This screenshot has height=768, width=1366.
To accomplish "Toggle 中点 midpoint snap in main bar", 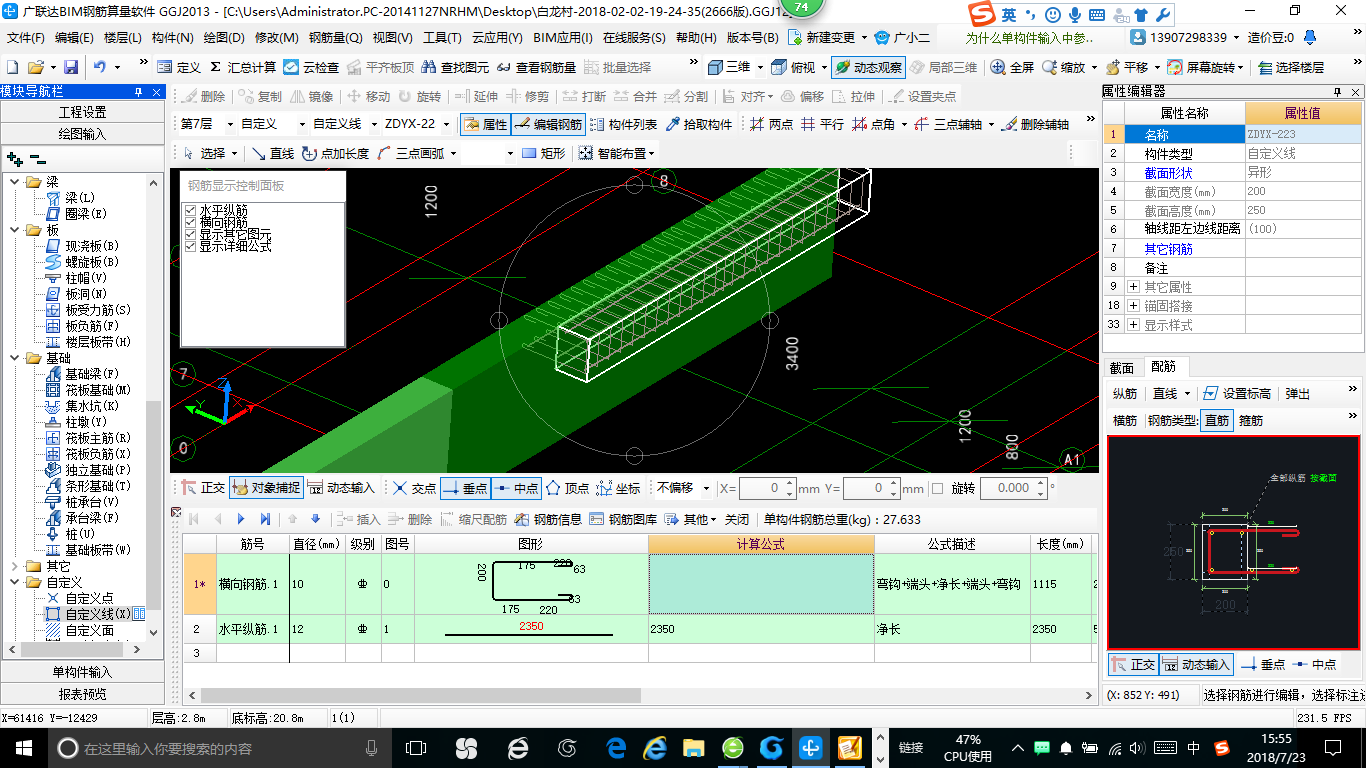I will click(516, 488).
